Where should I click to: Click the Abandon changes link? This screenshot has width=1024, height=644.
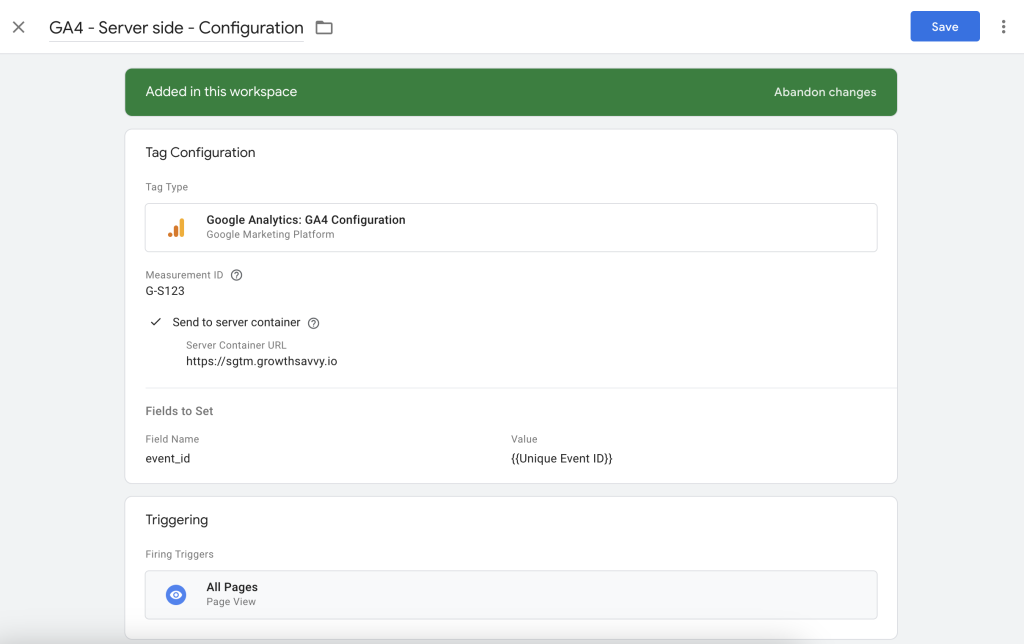point(825,92)
